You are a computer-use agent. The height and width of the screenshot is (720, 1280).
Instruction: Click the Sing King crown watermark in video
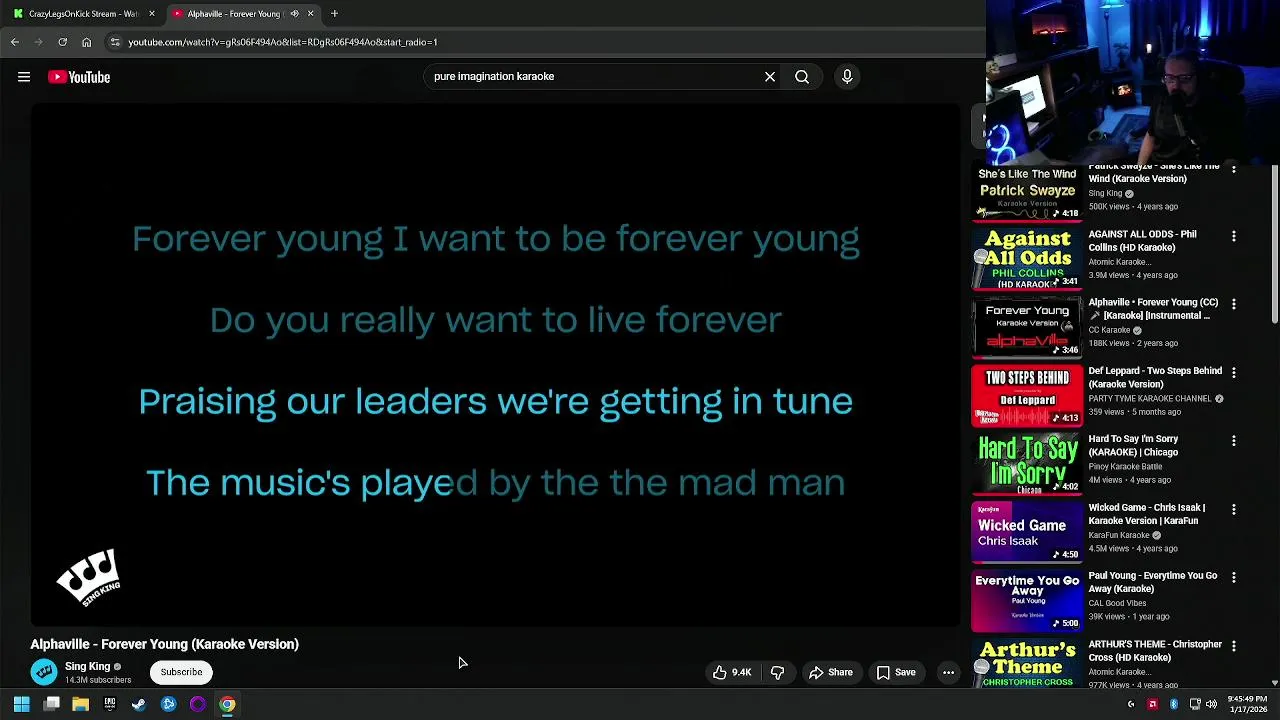pos(88,577)
